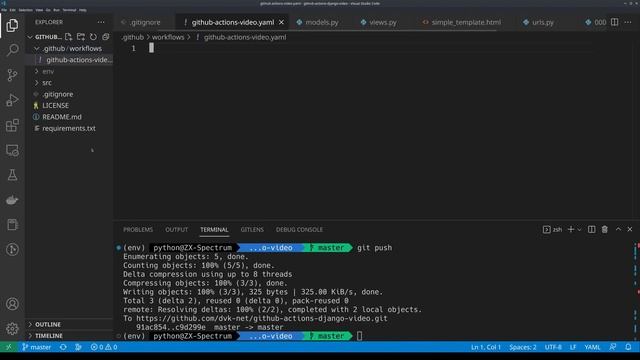This screenshot has height=360, width=640.
Task: Open the OUTPUT panel tab
Action: [x=176, y=230]
